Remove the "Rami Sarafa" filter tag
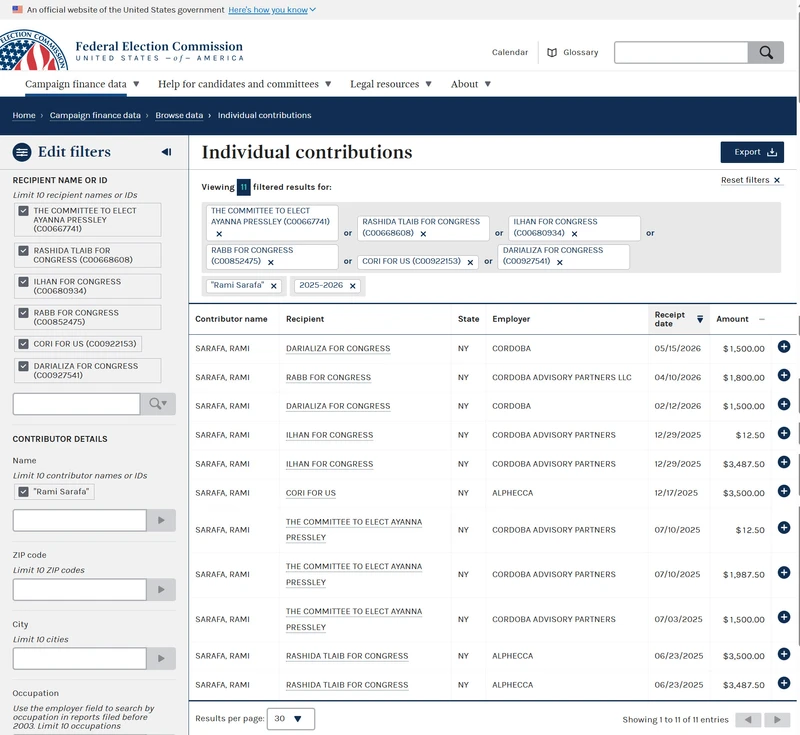The image size is (800, 735). tap(273, 286)
